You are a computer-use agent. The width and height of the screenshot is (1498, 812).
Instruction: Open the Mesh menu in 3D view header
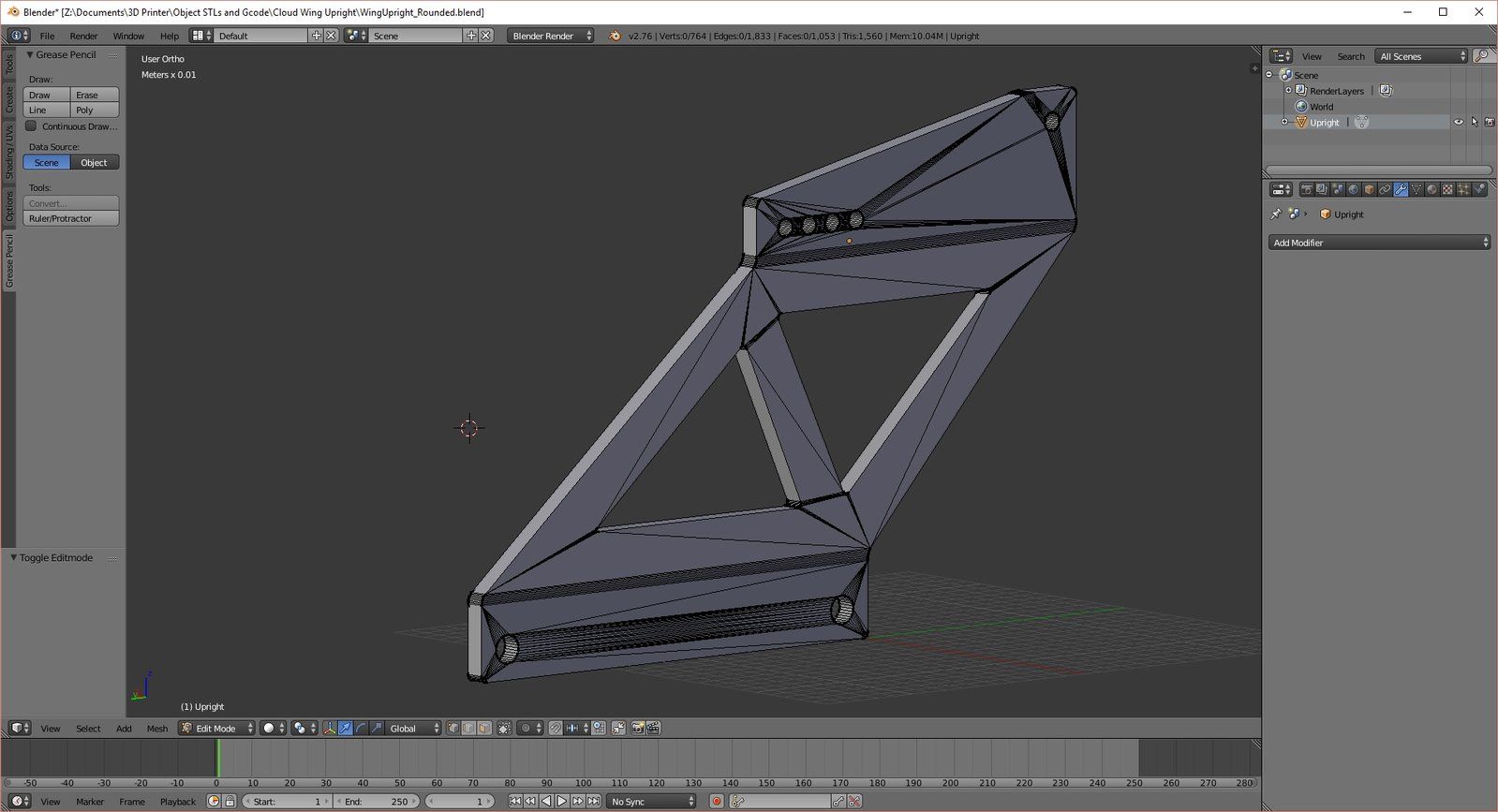click(x=157, y=729)
